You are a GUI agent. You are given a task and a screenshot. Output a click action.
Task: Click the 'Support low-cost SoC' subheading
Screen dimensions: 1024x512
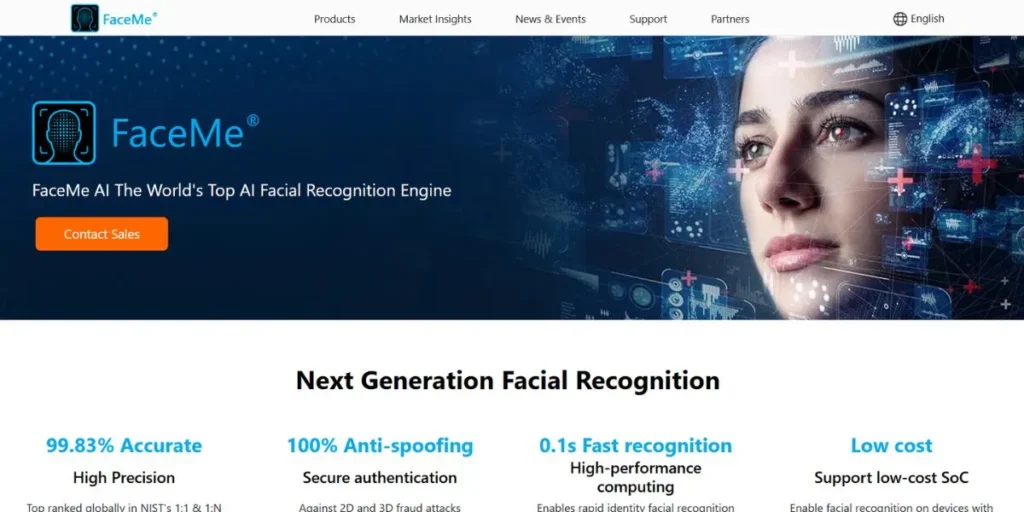891,477
